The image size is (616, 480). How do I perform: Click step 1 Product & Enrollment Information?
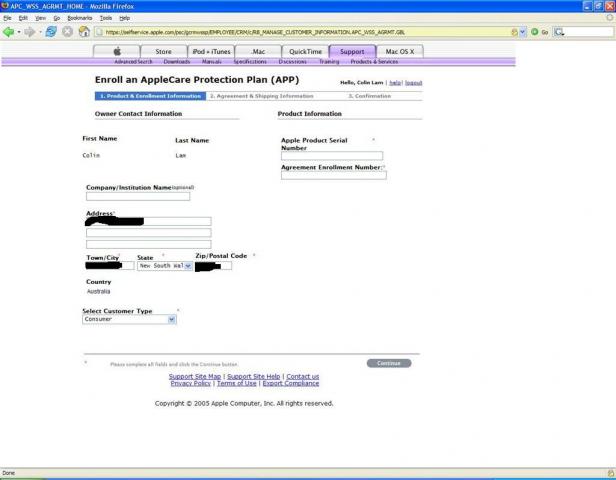150,96
